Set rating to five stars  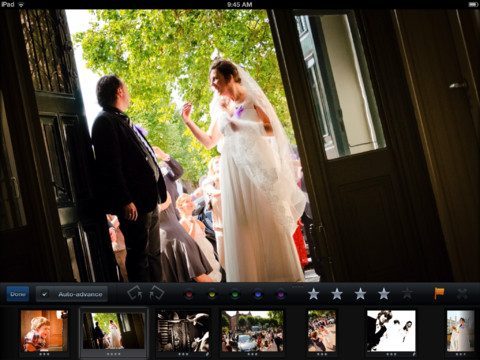pos(407,294)
